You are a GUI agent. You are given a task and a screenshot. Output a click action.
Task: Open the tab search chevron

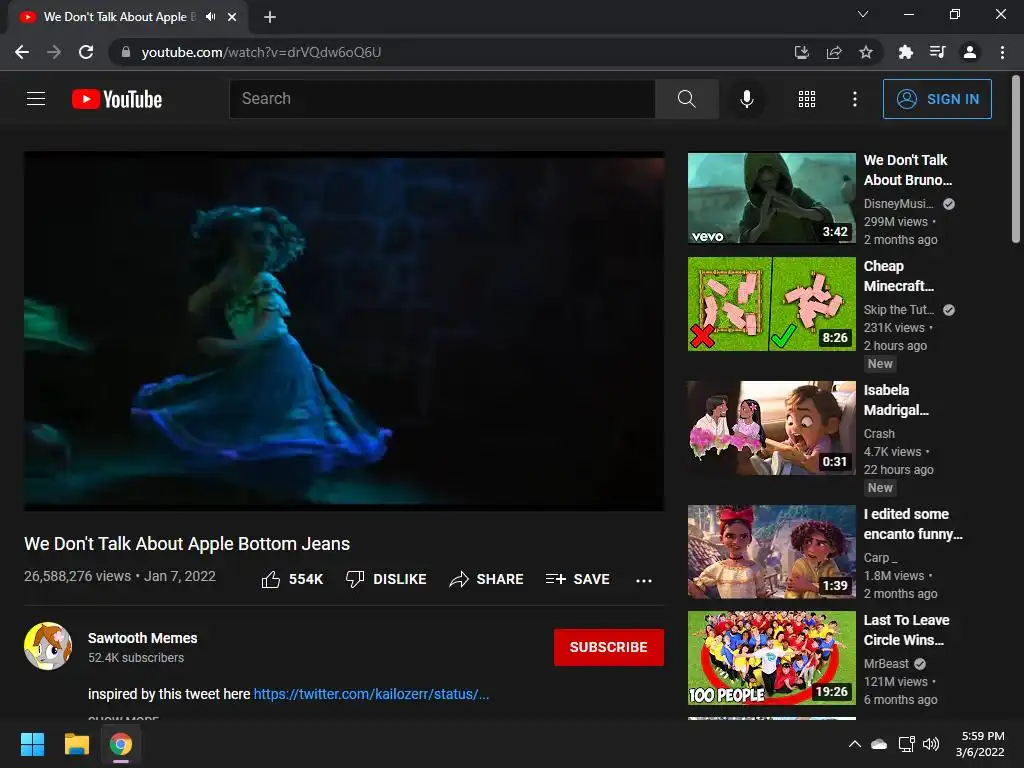[863, 14]
